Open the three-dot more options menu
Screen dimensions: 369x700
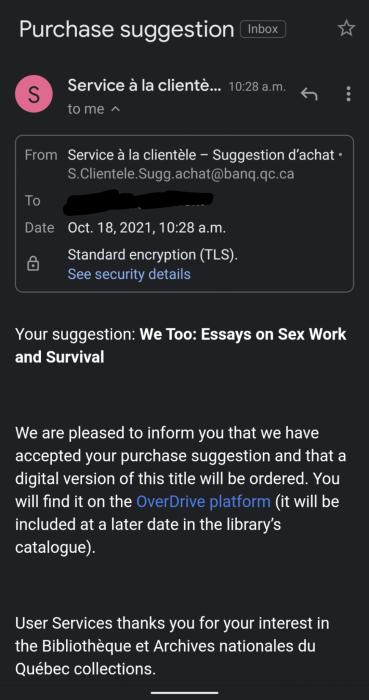tap(348, 94)
